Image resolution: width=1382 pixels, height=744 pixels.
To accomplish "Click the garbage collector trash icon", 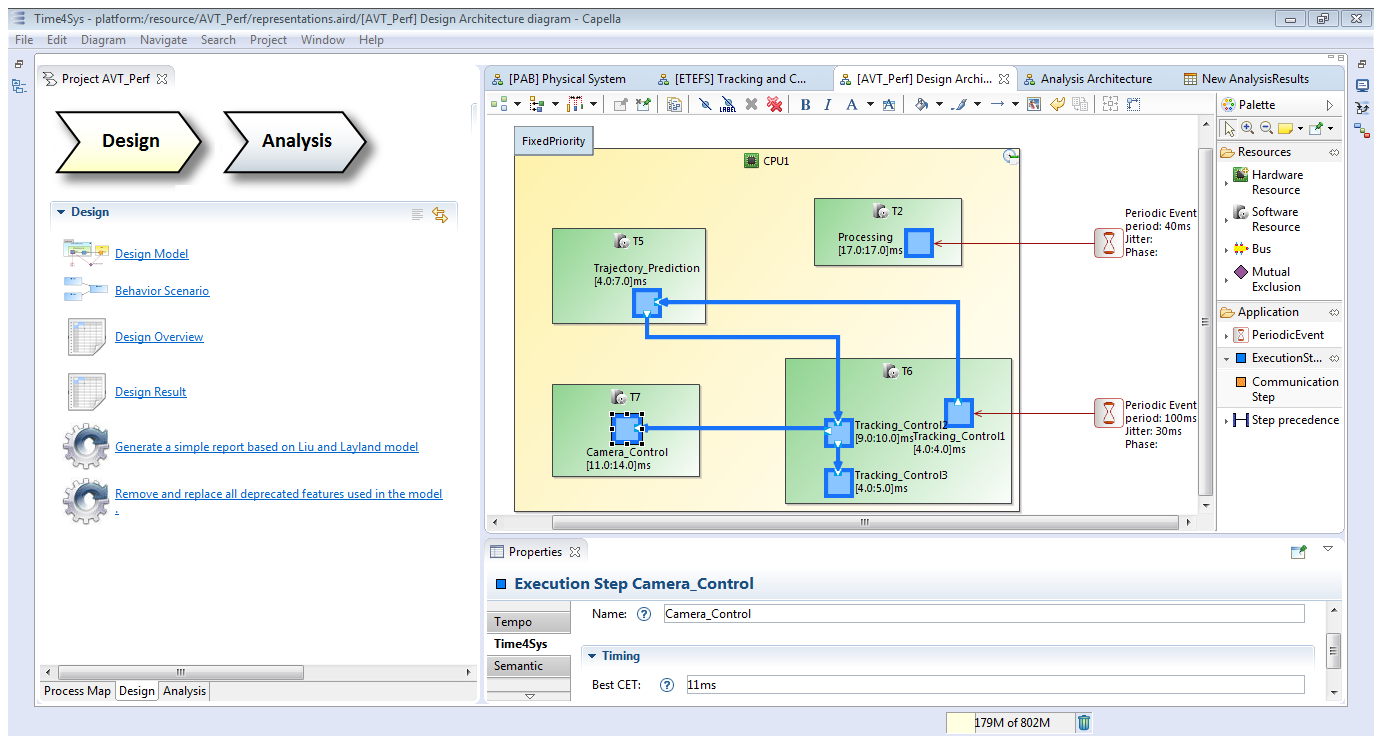I will [x=1084, y=722].
